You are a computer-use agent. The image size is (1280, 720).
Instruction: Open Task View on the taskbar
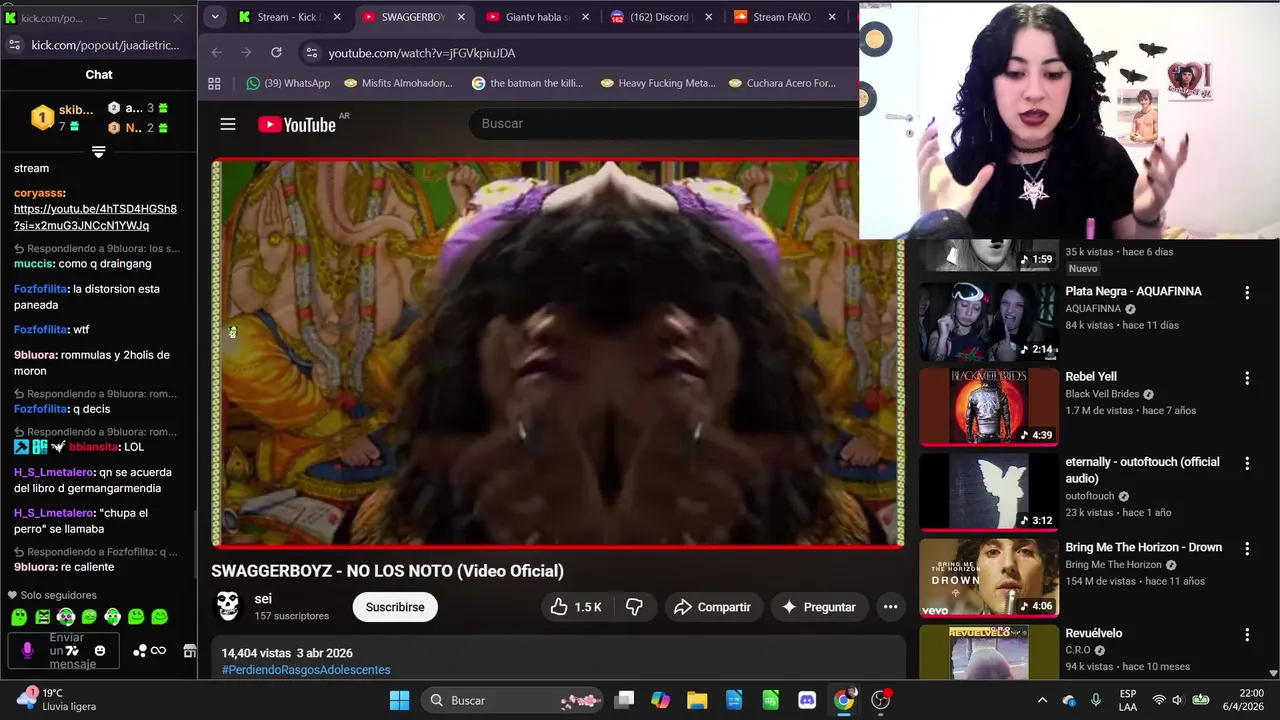624,700
